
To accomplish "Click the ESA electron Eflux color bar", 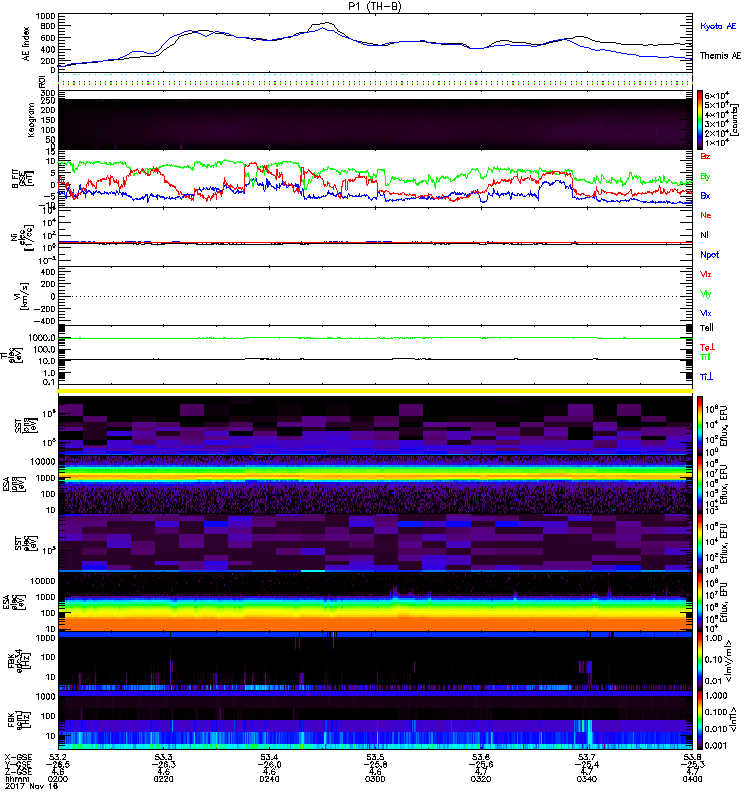I will coord(700,602).
